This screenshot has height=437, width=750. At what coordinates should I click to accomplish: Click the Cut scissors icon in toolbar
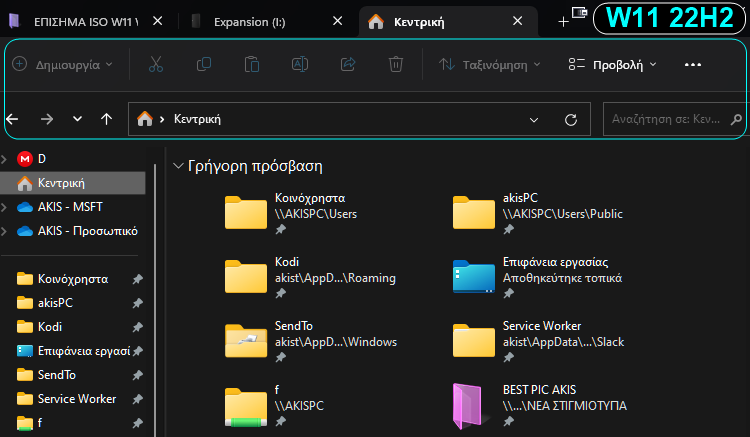(x=156, y=64)
